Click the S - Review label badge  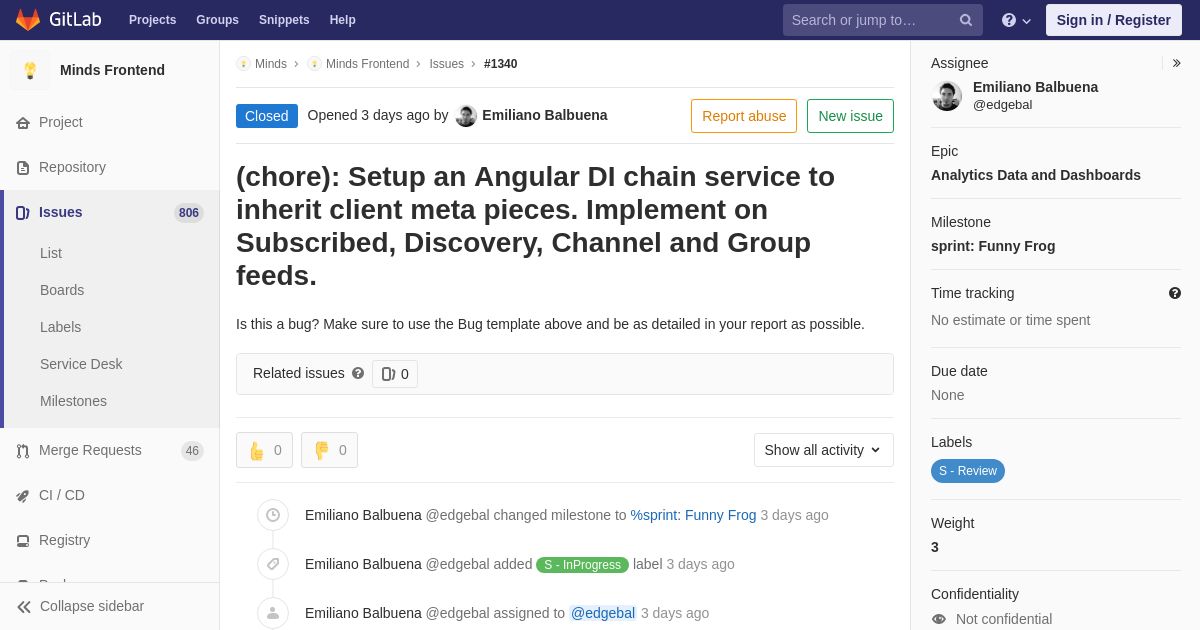pos(968,471)
